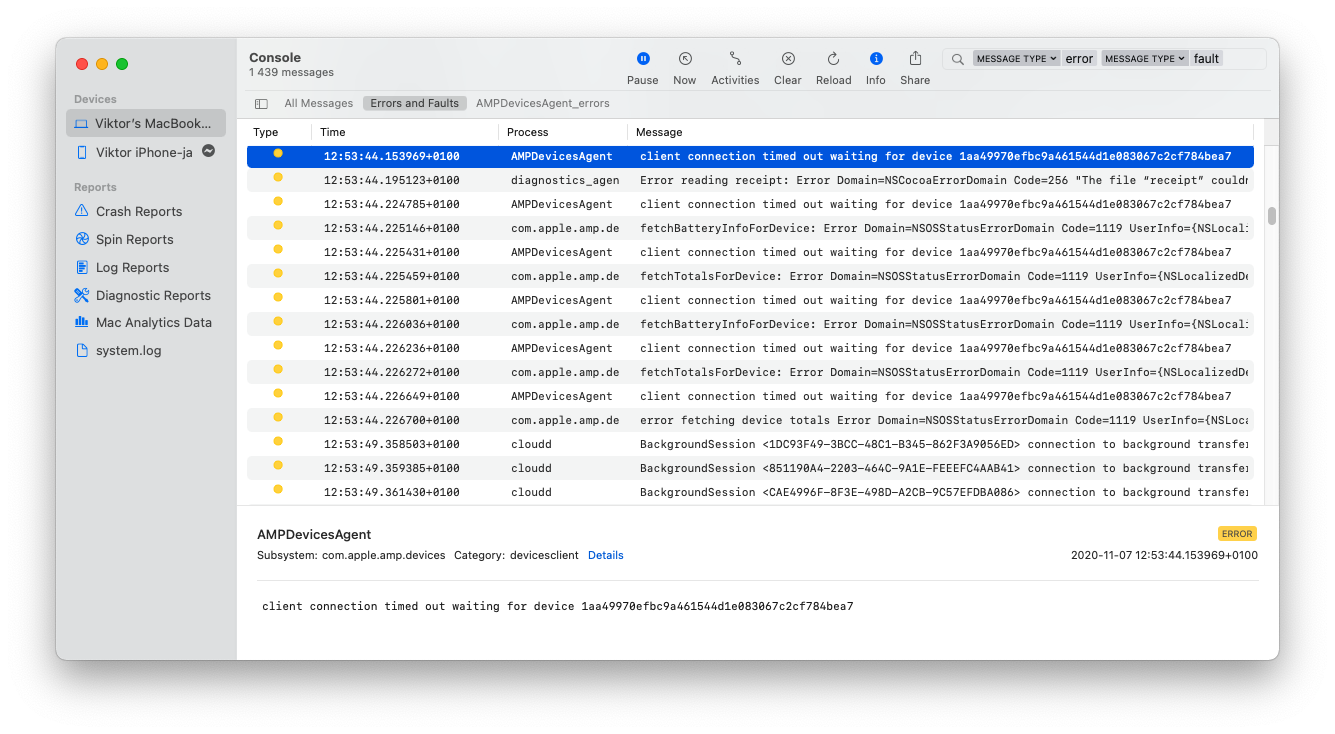The image size is (1335, 734).
Task: Toggle the Activities view icon
Action: pos(735,59)
